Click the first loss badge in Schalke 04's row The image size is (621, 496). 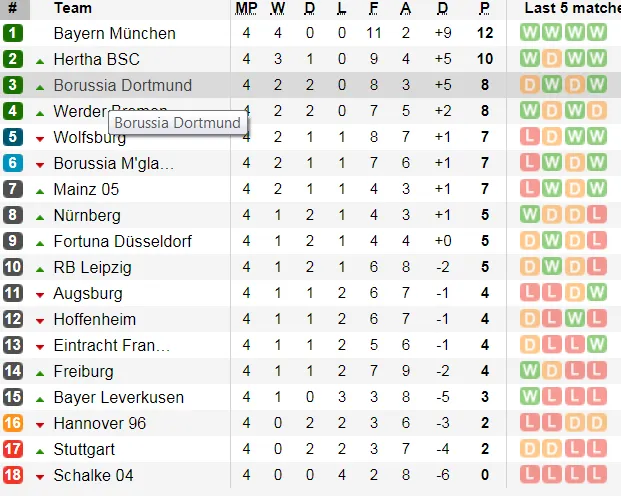coord(530,475)
